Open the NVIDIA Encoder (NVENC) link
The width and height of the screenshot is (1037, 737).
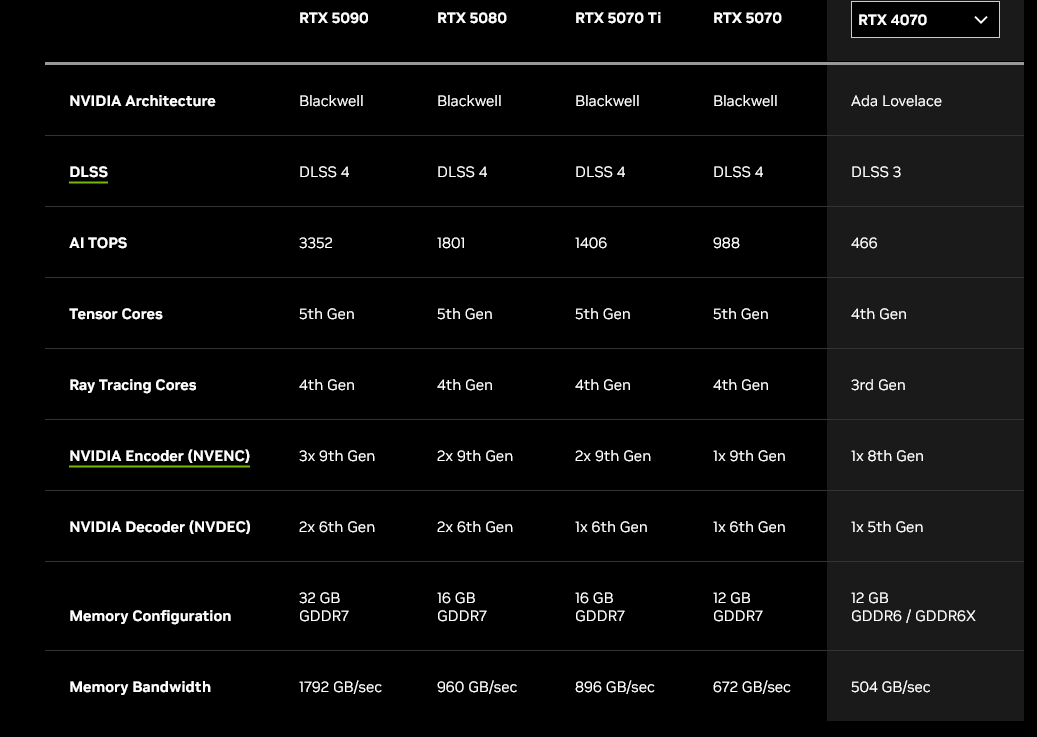pos(159,456)
